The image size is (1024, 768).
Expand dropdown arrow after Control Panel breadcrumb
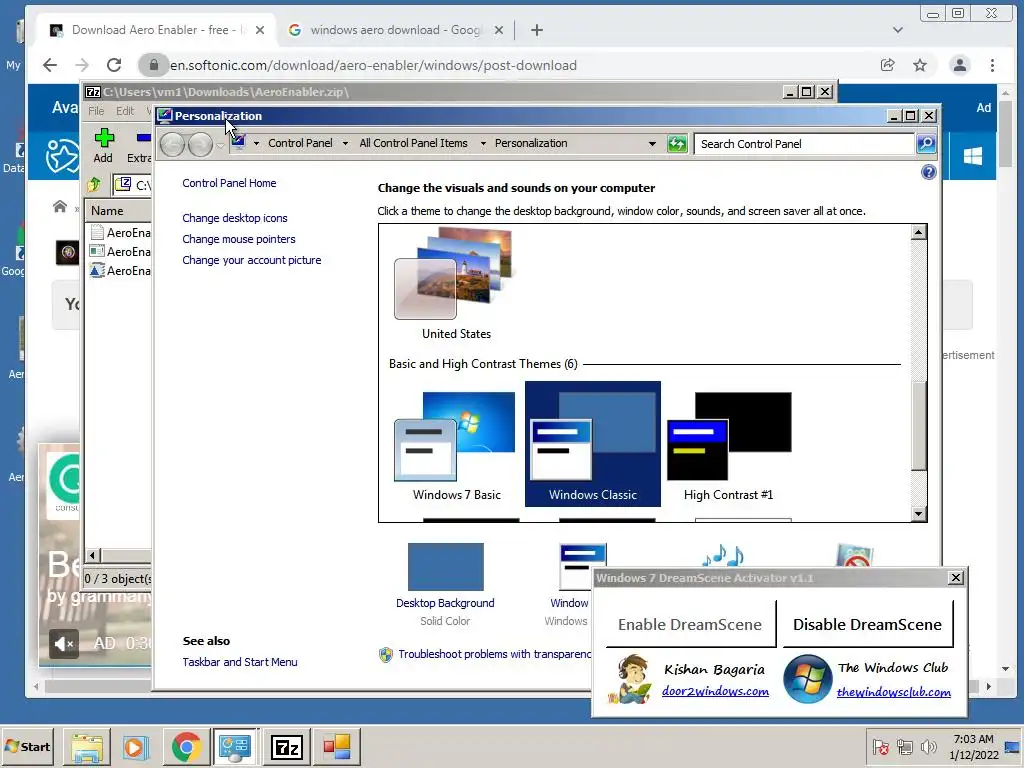345,144
